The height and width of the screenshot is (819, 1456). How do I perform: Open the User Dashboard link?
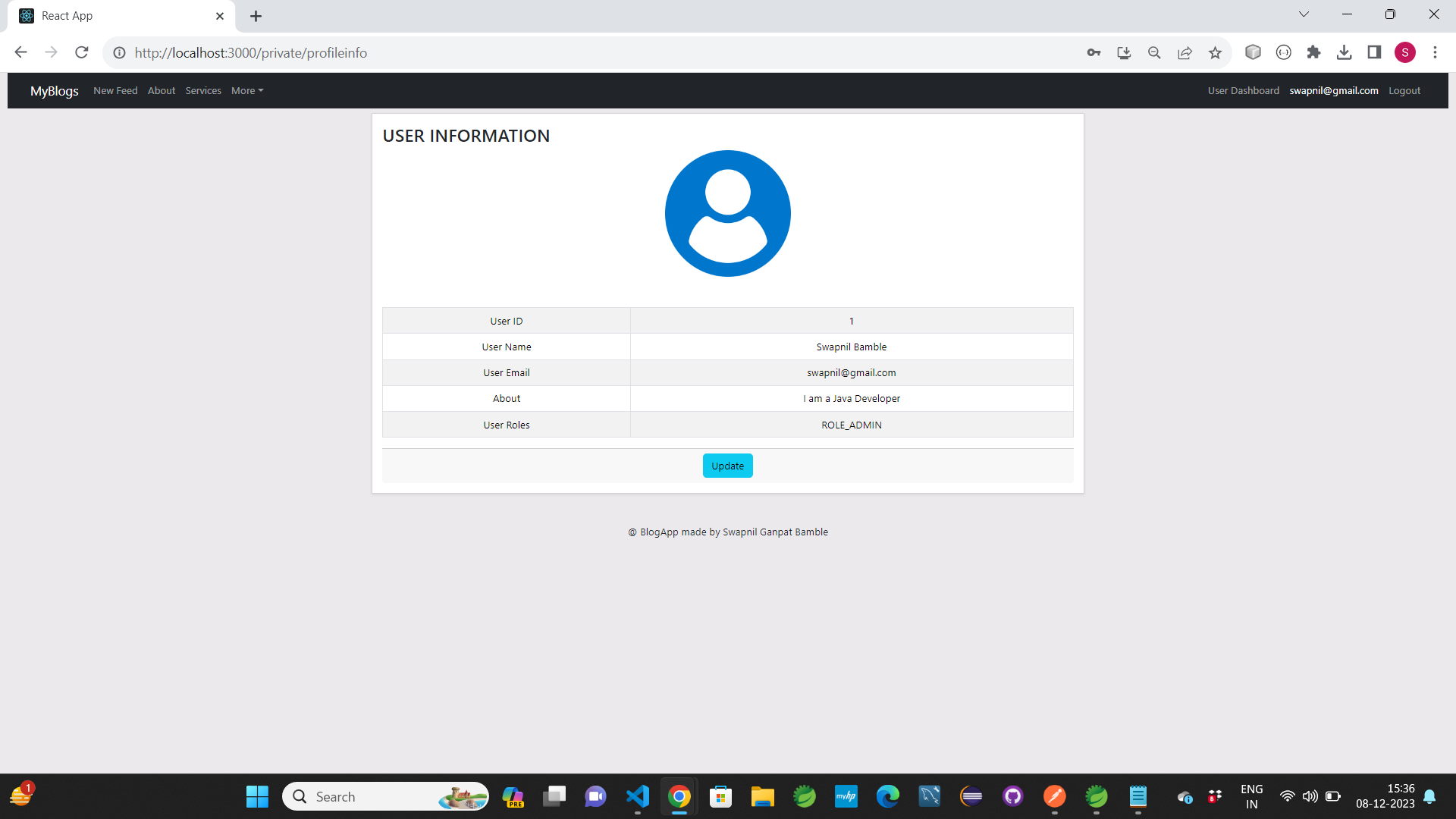coord(1243,90)
